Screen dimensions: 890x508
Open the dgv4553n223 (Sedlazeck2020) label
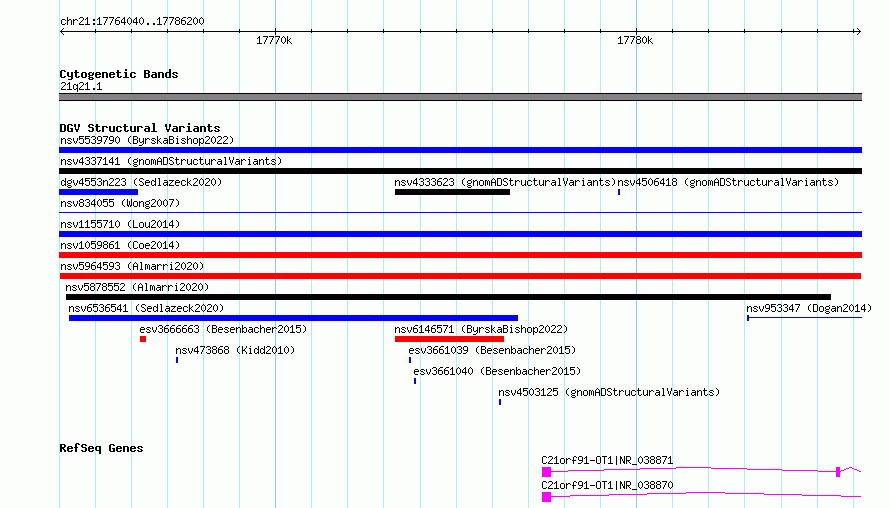pos(141,182)
